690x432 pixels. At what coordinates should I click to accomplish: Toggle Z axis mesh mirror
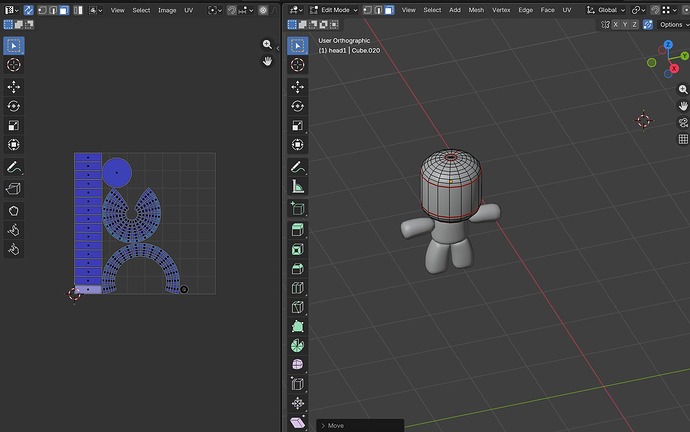tap(634, 25)
